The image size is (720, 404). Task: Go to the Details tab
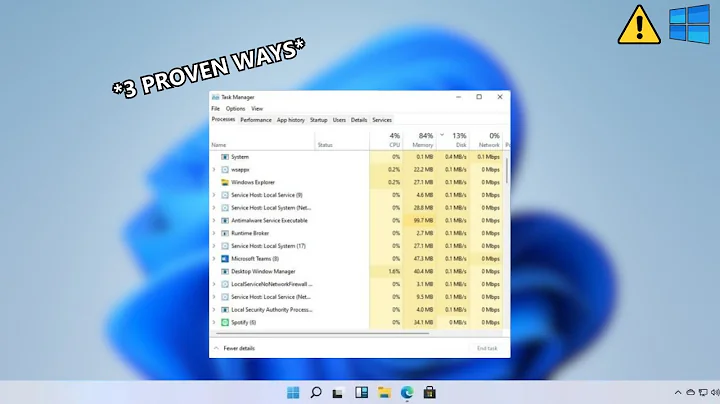tap(359, 120)
